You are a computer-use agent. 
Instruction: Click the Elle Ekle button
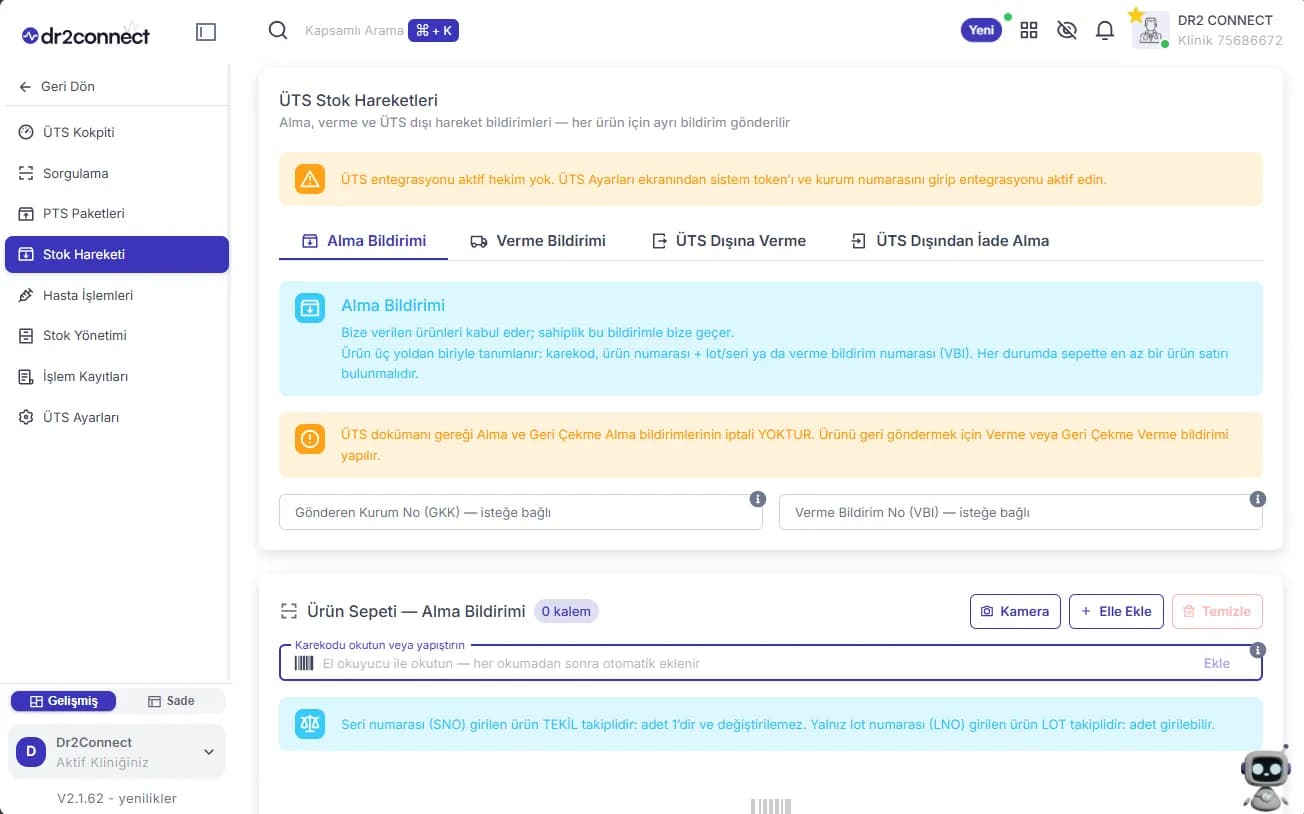[x=1116, y=611]
